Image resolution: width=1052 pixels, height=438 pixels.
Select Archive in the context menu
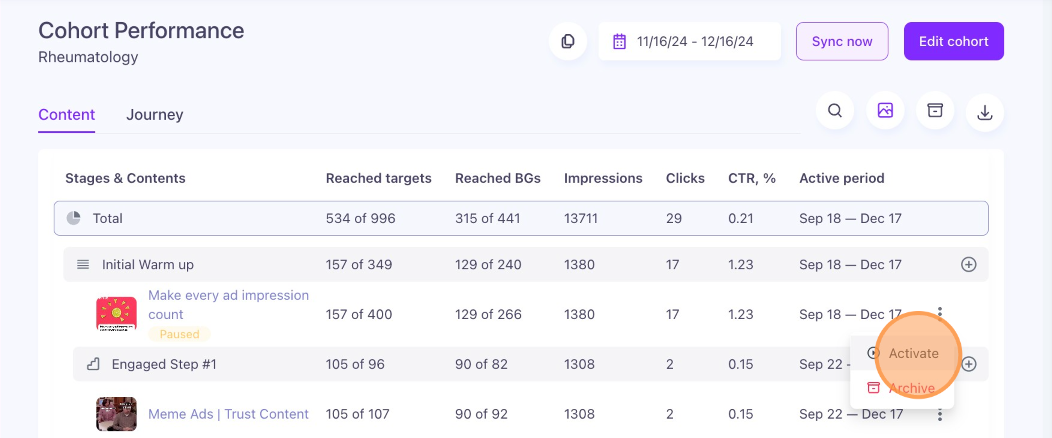[x=902, y=388]
